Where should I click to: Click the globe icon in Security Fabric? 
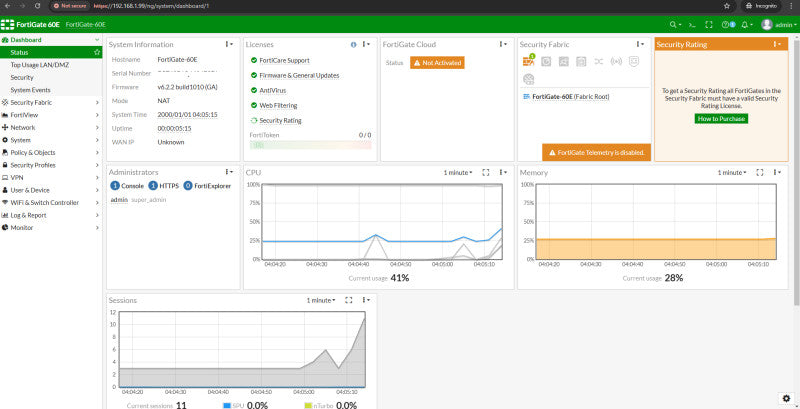[x=529, y=79]
